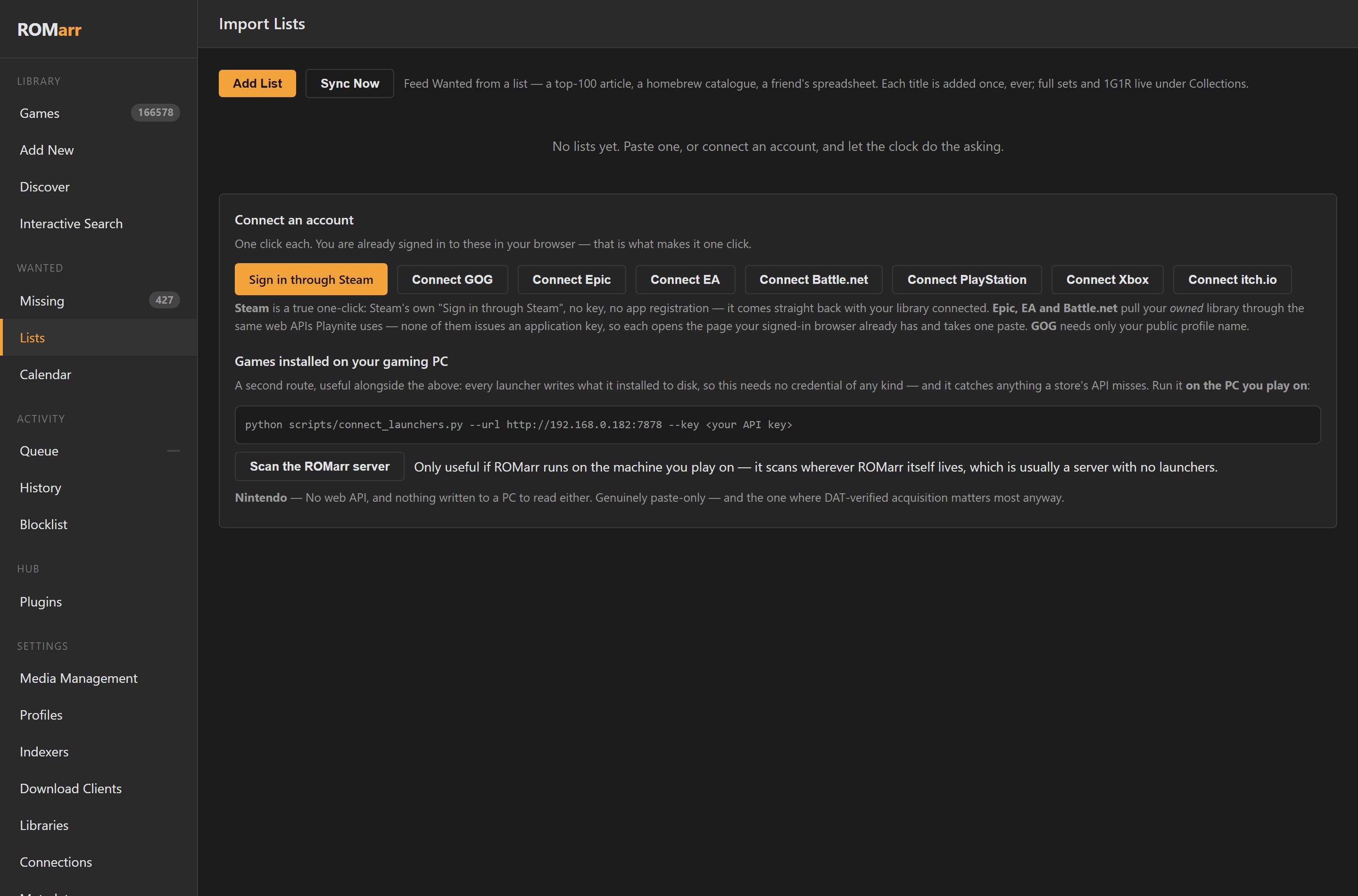Click the Connect Battle.net button
Screen dimensions: 1358x896
click(x=813, y=280)
